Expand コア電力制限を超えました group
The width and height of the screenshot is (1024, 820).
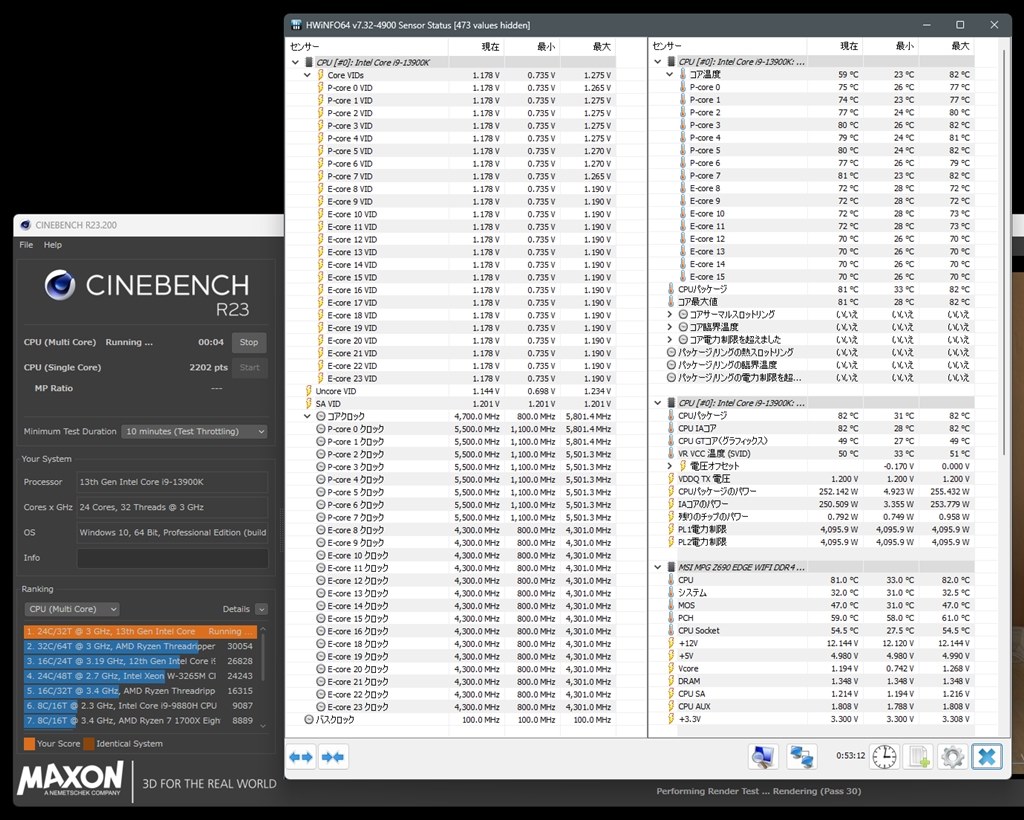pos(669,339)
